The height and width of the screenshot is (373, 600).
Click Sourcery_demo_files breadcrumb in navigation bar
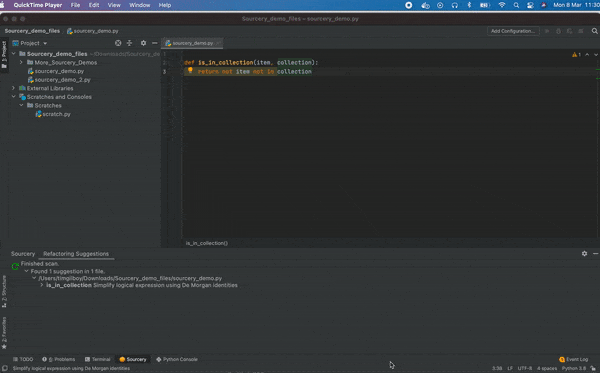[32, 31]
